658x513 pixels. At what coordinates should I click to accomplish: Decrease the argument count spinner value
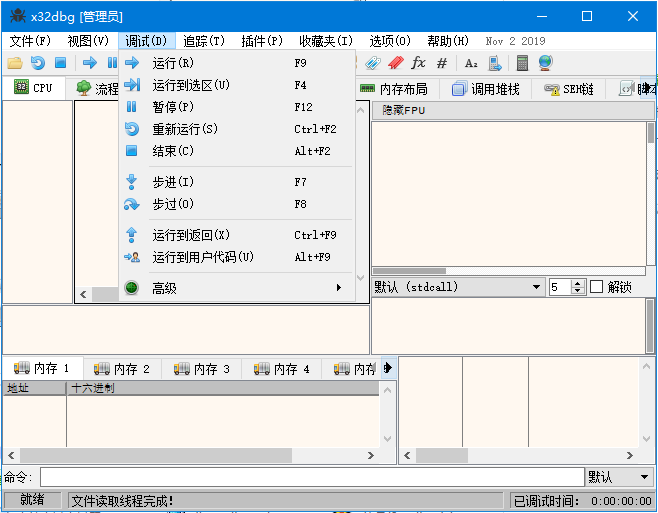(578, 291)
